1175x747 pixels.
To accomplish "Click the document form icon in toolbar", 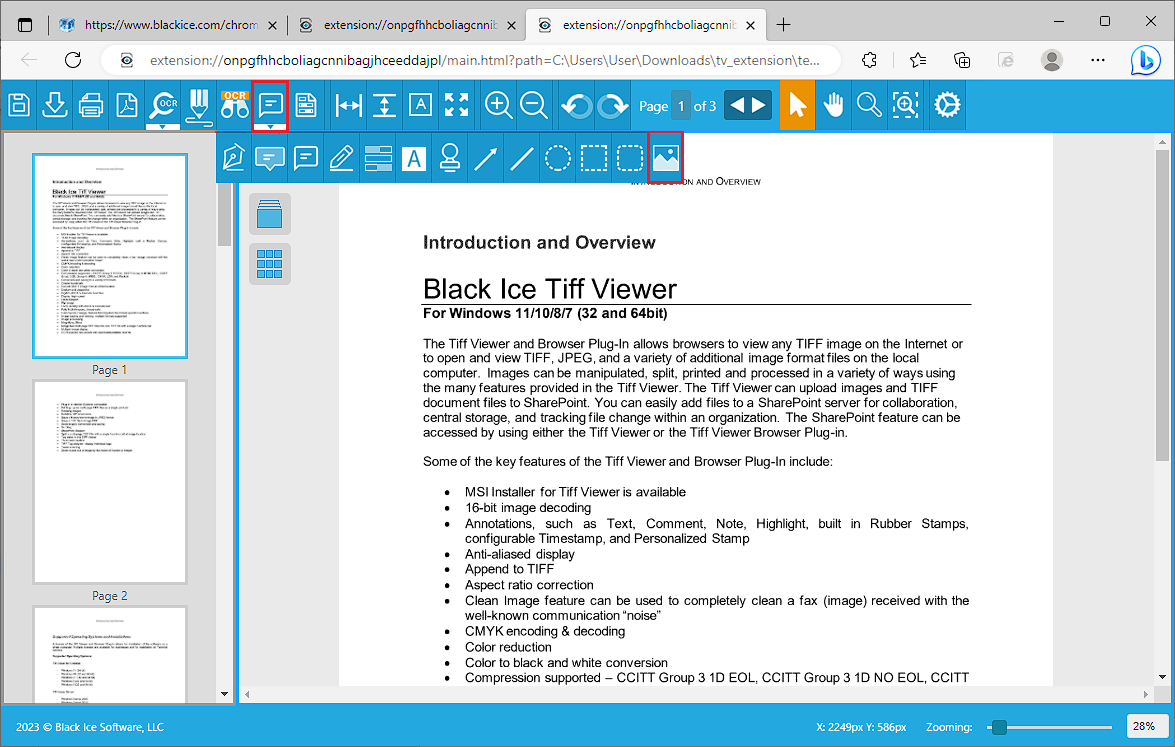I will (306, 106).
